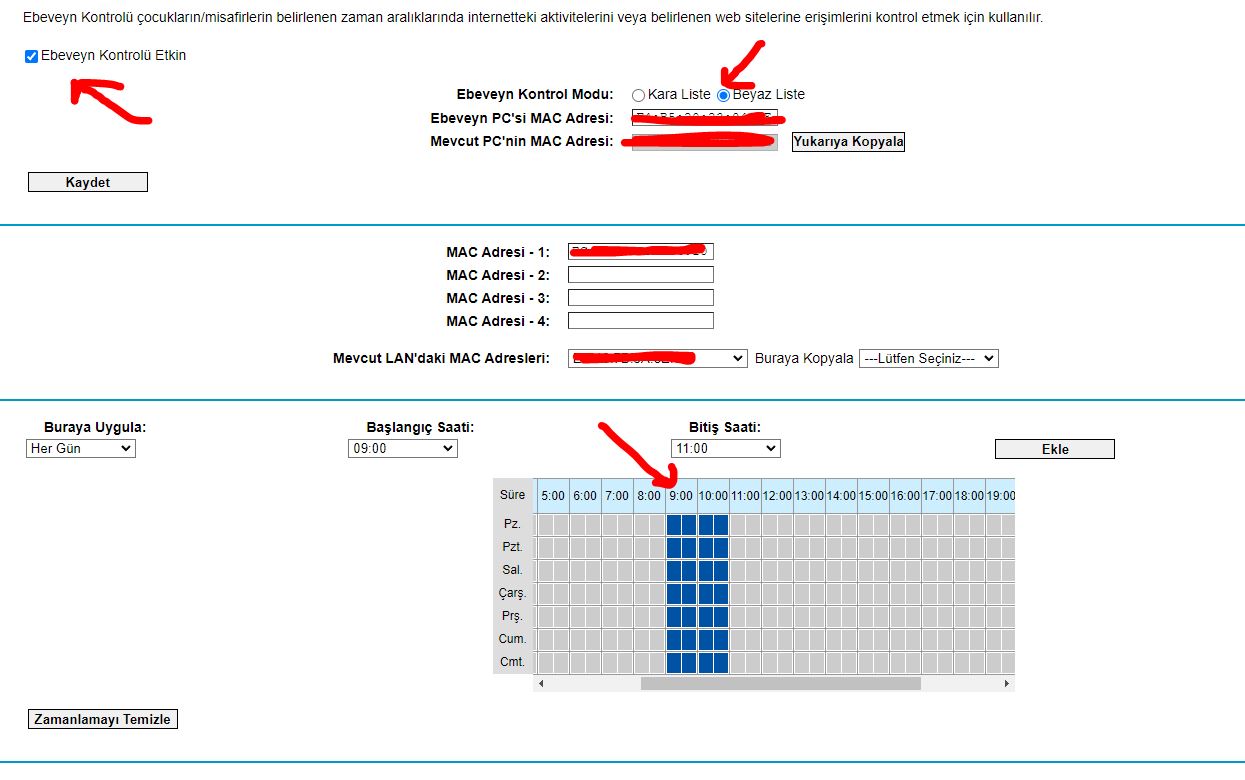The height and width of the screenshot is (780, 1245).
Task: Click the Başlangıç Saati label
Action: 420,427
